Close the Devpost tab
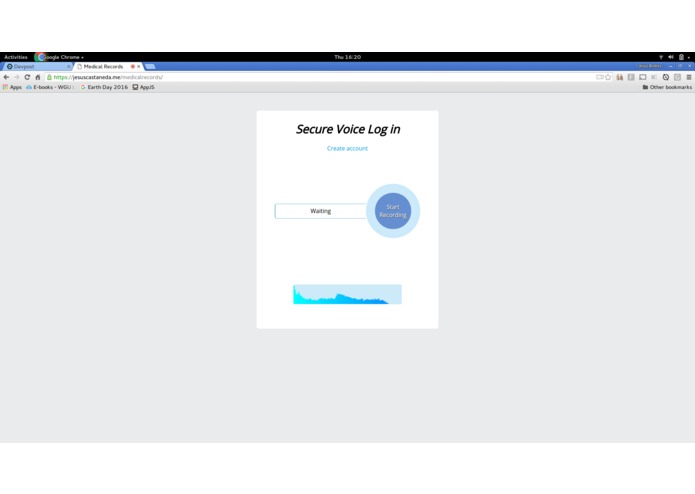Screen dimensions: 695x494 pyautogui.click(x=69, y=66)
